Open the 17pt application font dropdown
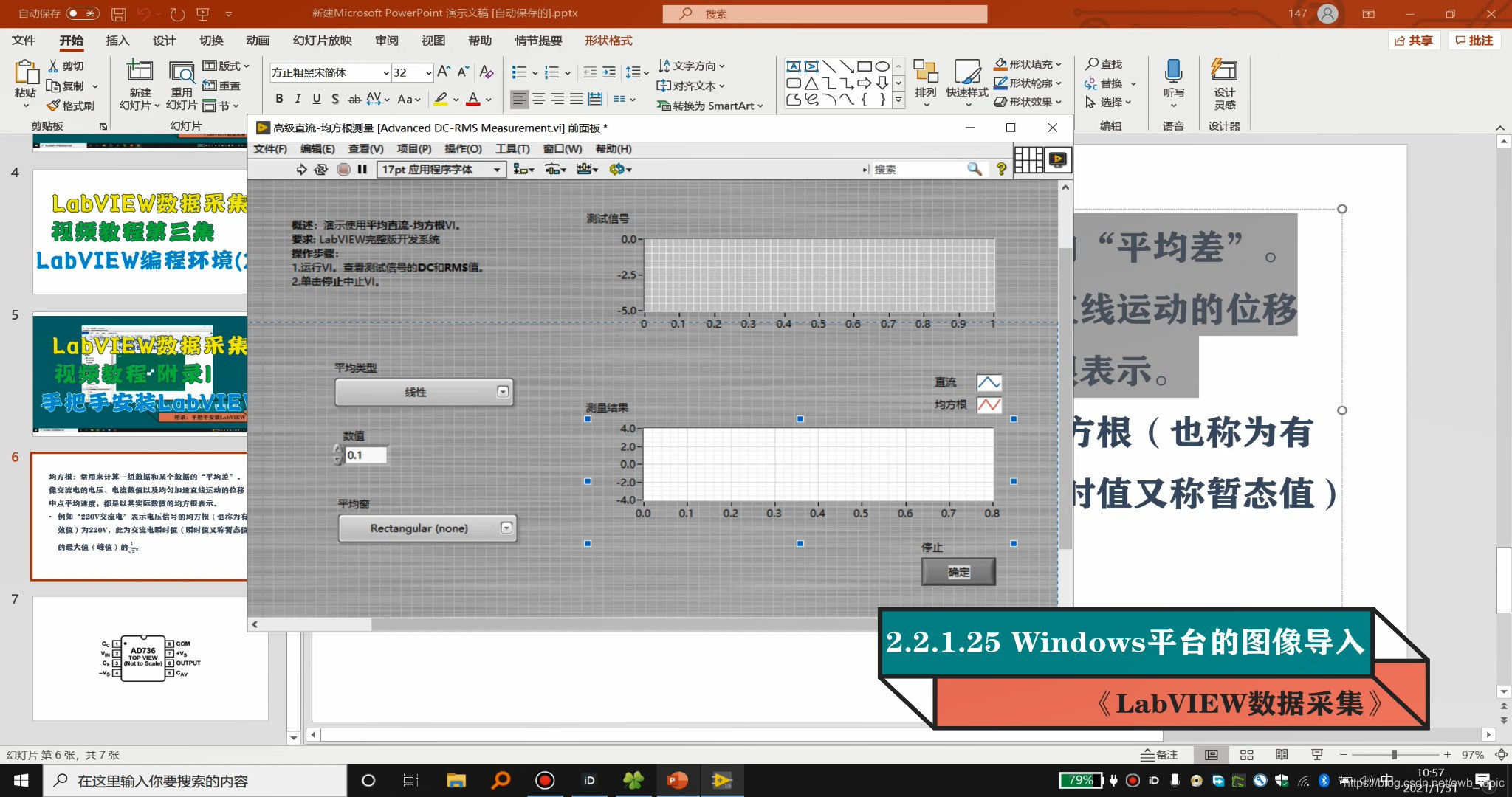 [x=441, y=169]
